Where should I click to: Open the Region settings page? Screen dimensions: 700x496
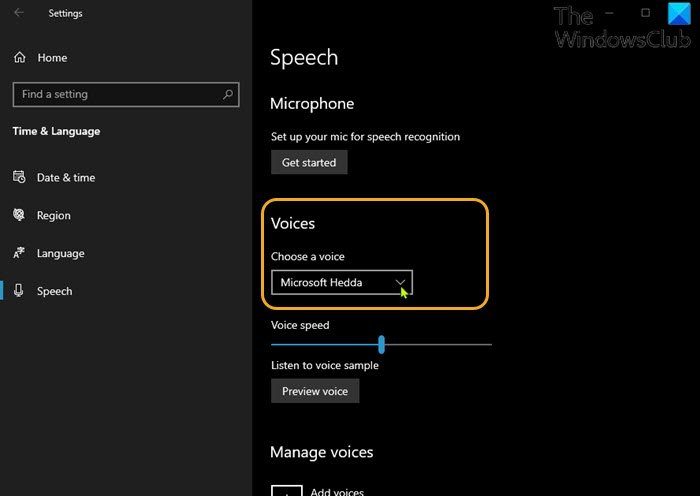coord(54,216)
